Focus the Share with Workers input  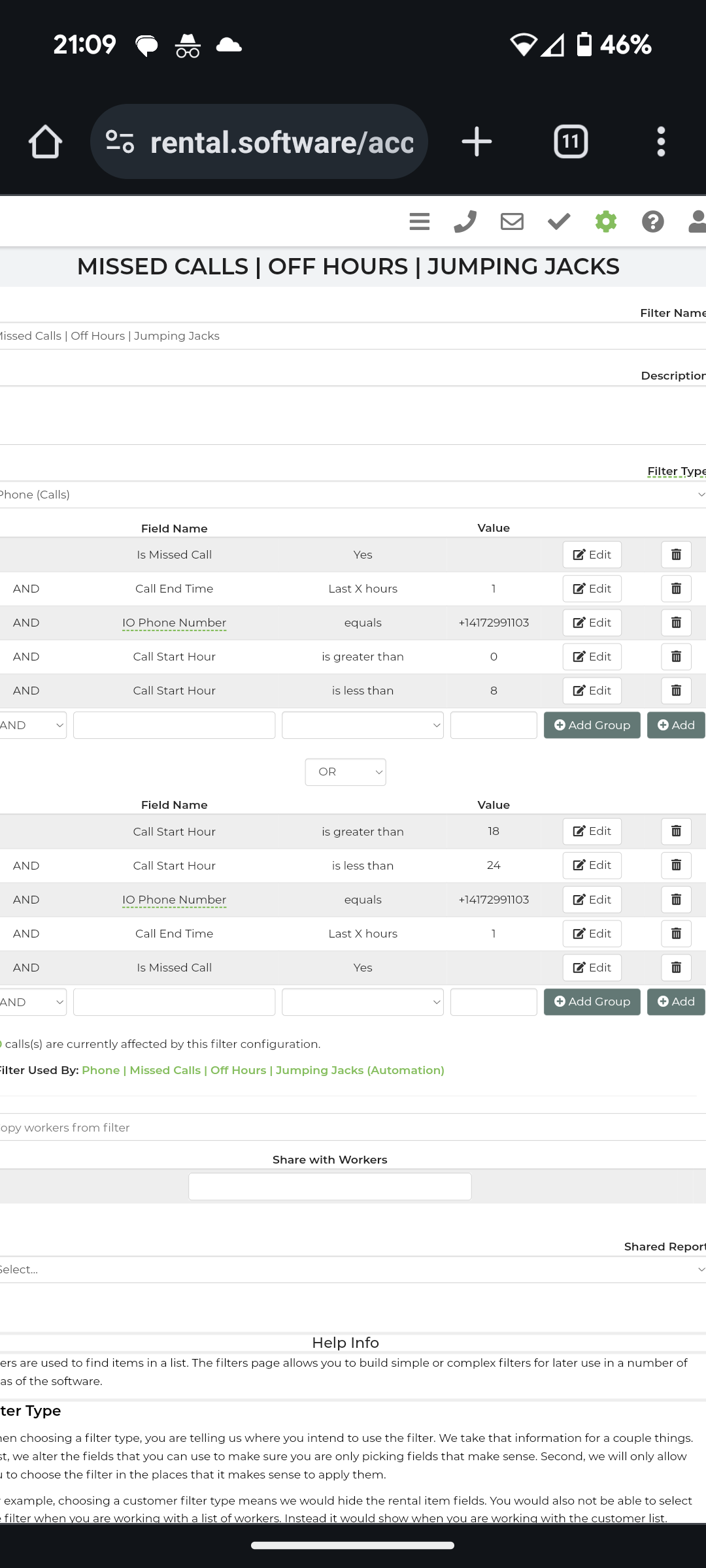(x=330, y=1186)
